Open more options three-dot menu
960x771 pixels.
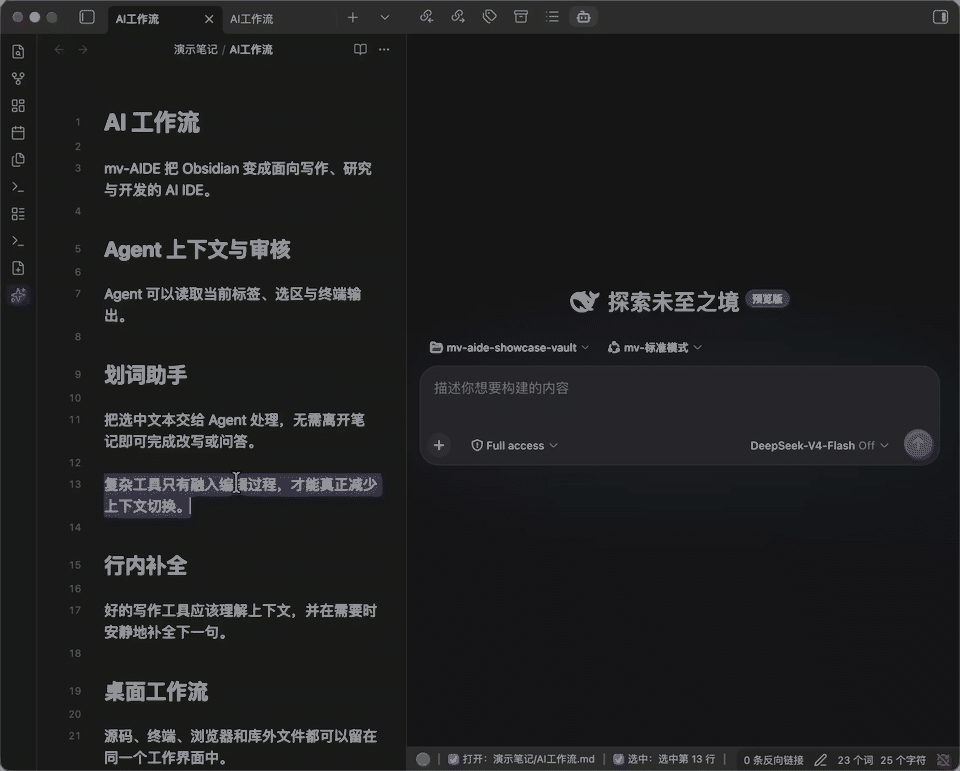[x=384, y=50]
